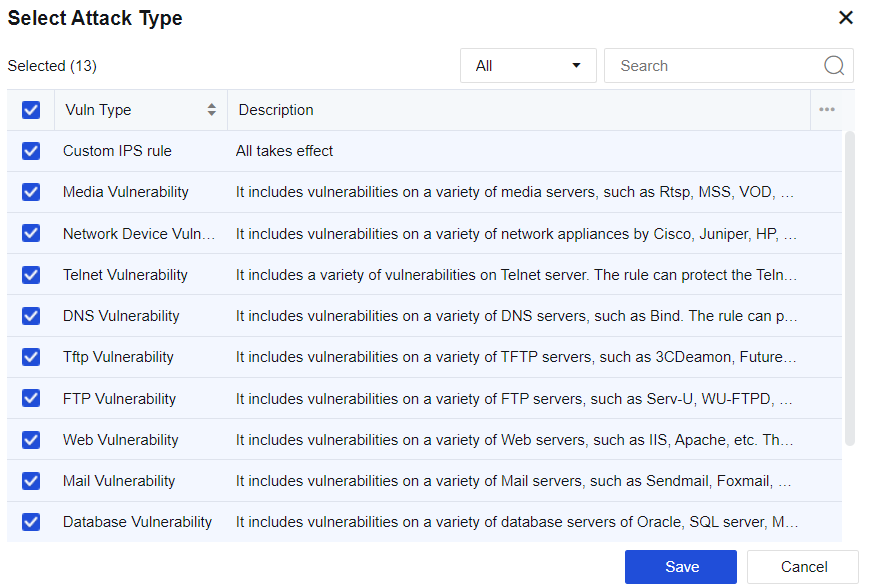The width and height of the screenshot is (876, 587).
Task: Uncheck the Web Vulnerability checkbox
Action: (31, 440)
